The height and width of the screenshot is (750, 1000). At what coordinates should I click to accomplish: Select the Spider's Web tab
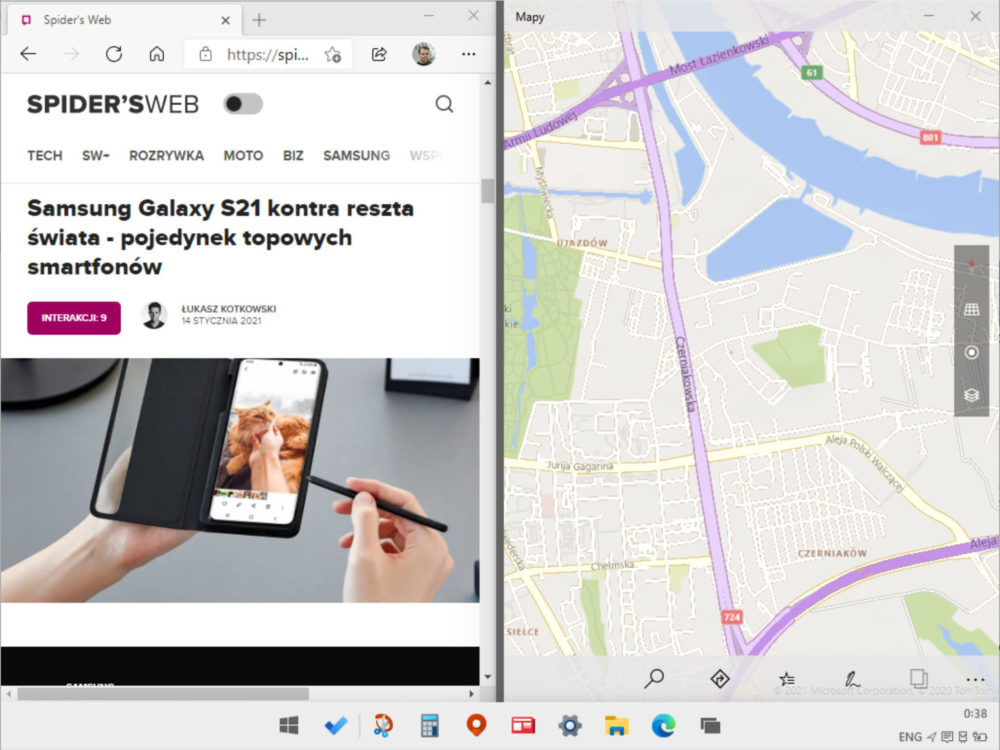125,20
